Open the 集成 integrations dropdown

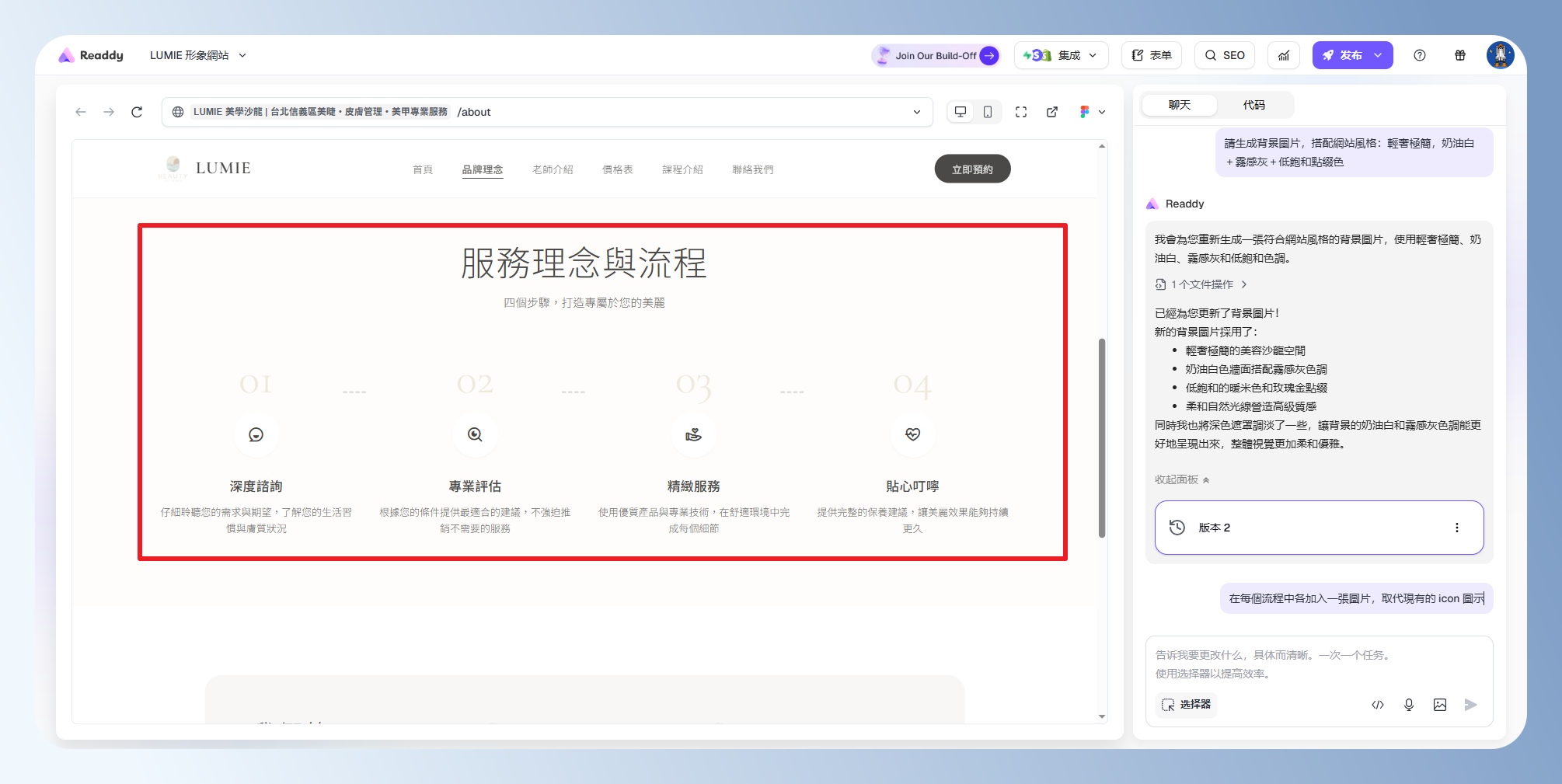point(1061,55)
